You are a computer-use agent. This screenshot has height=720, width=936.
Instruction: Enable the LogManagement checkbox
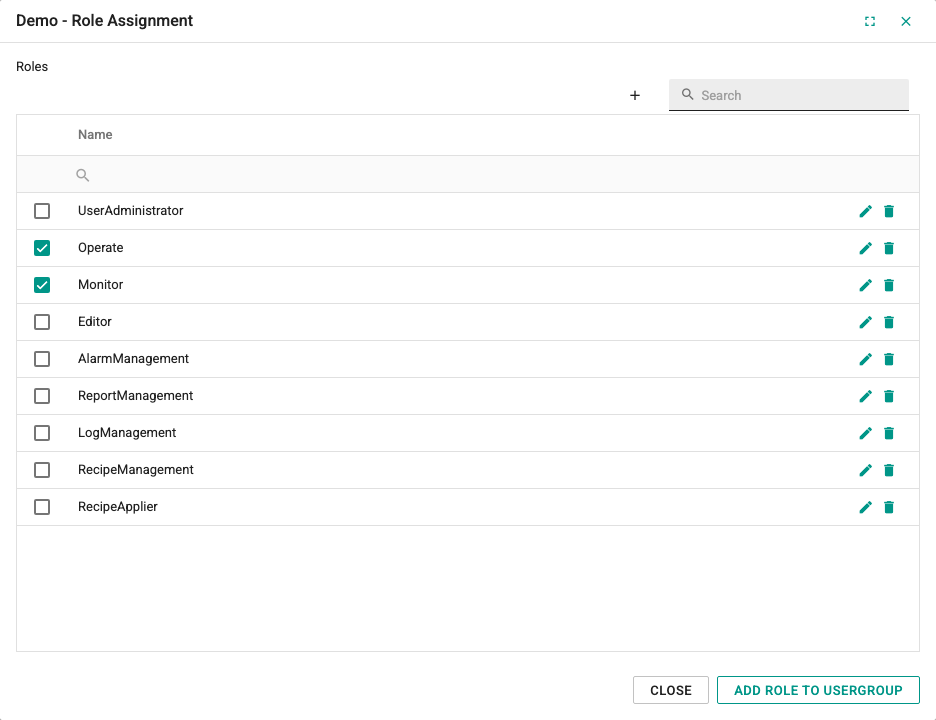42,433
